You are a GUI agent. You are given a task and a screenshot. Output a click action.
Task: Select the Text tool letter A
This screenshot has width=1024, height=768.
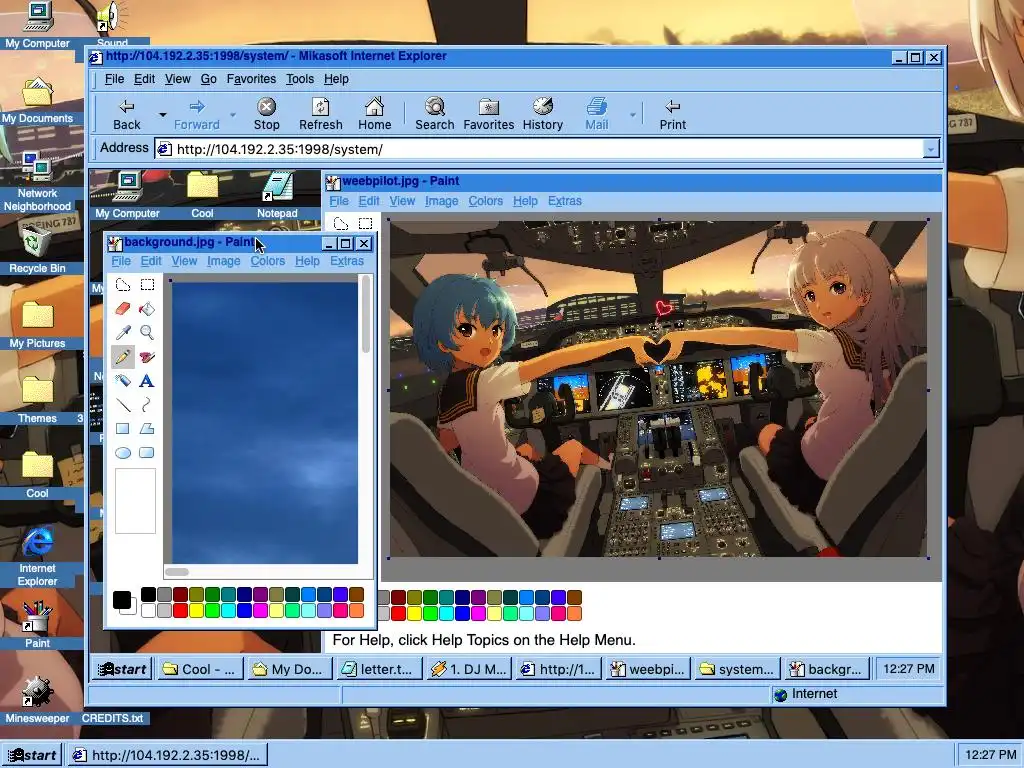(148, 381)
